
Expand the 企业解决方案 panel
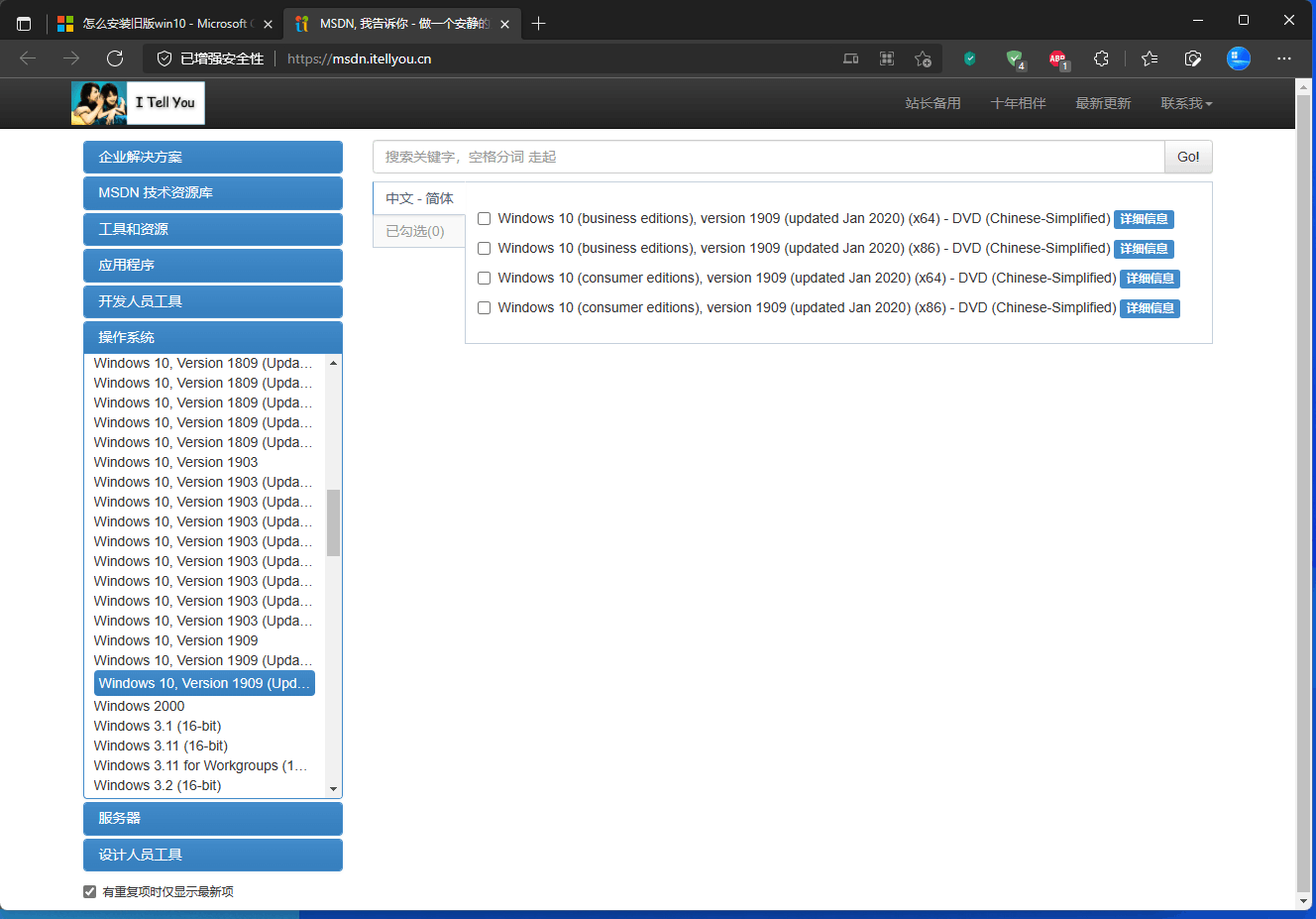(x=213, y=157)
